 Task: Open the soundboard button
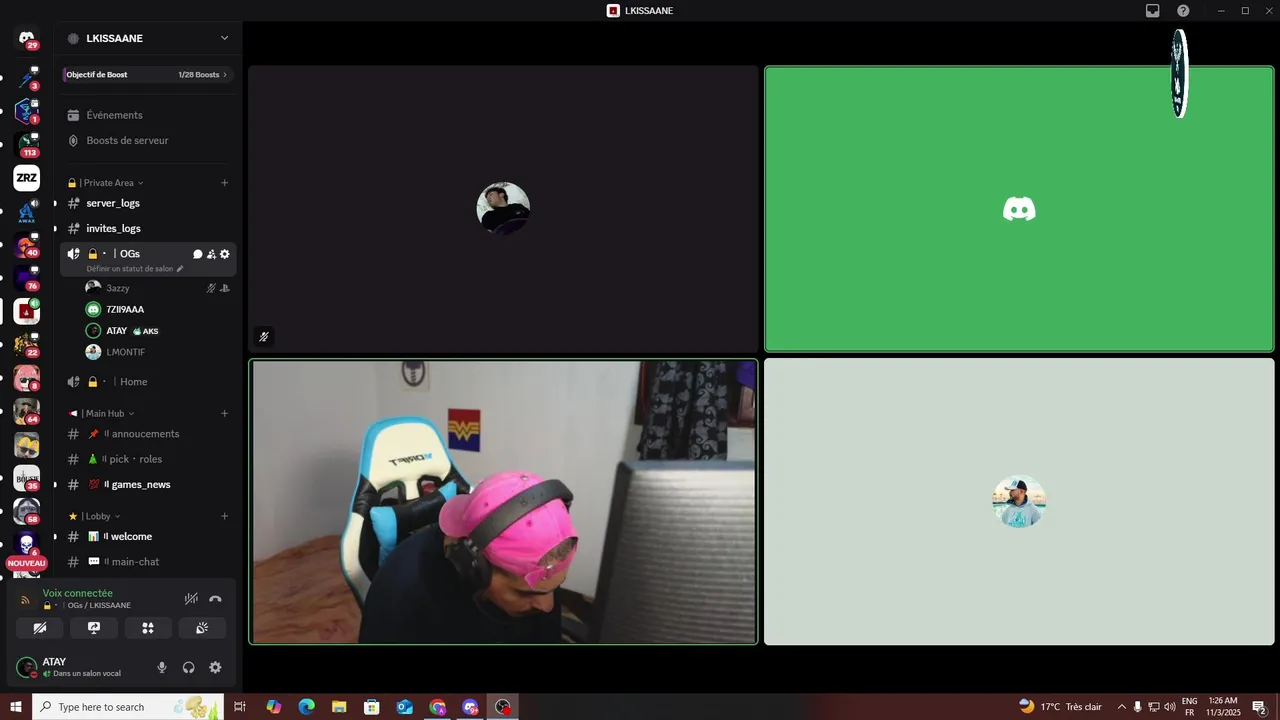click(x=202, y=628)
